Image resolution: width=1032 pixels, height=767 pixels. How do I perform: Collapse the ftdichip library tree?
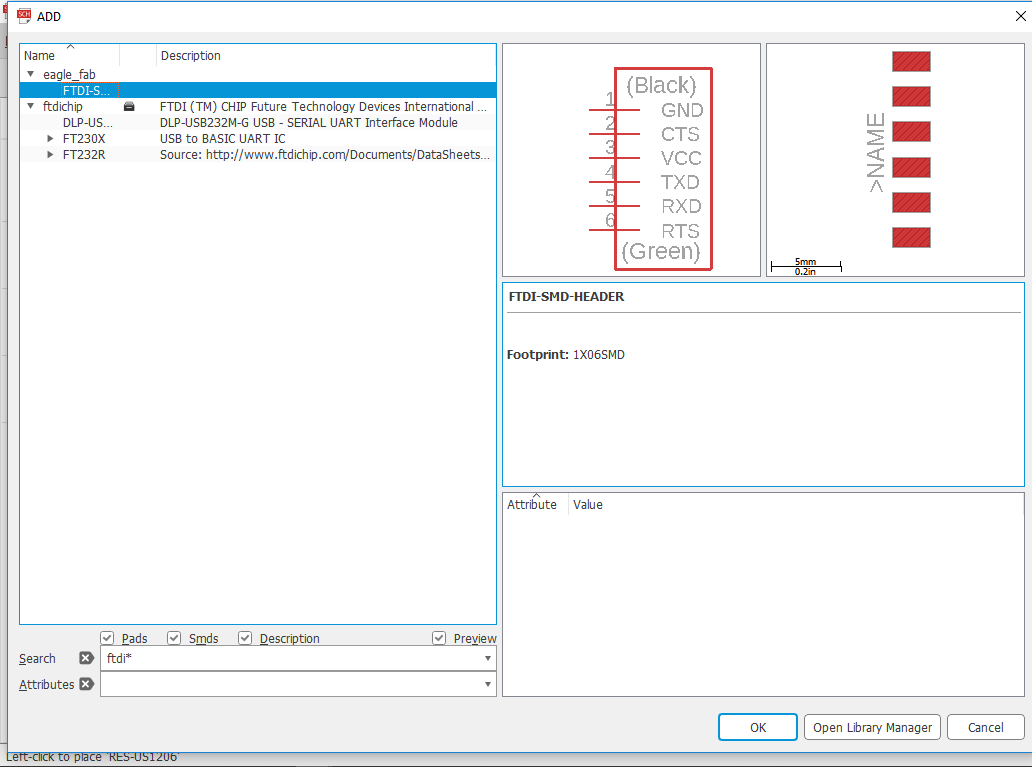[30, 106]
